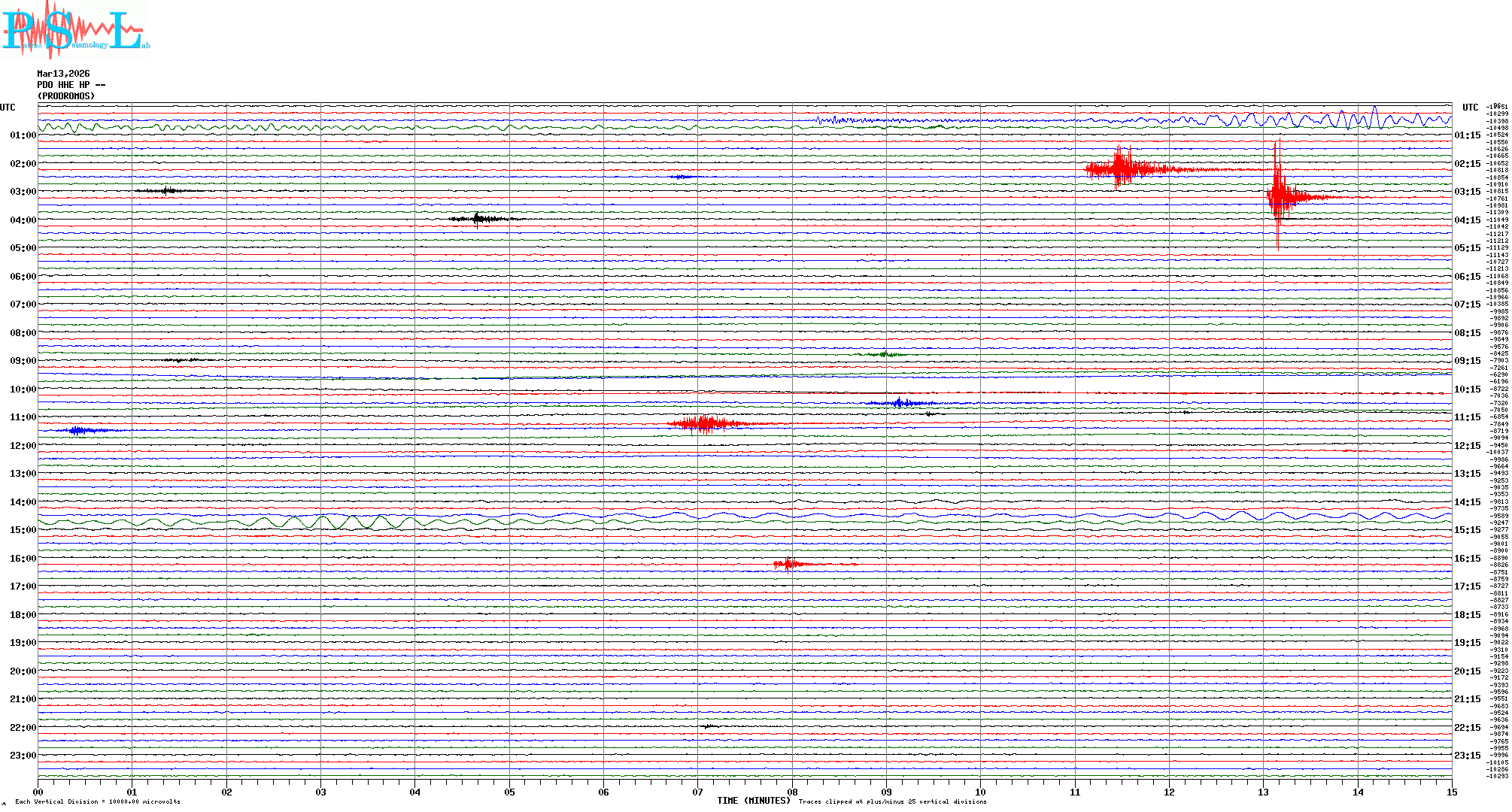Click the small red event on the 16:15 trace
Image resolution: width=1512 pixels, height=812 pixels.
tap(787, 564)
